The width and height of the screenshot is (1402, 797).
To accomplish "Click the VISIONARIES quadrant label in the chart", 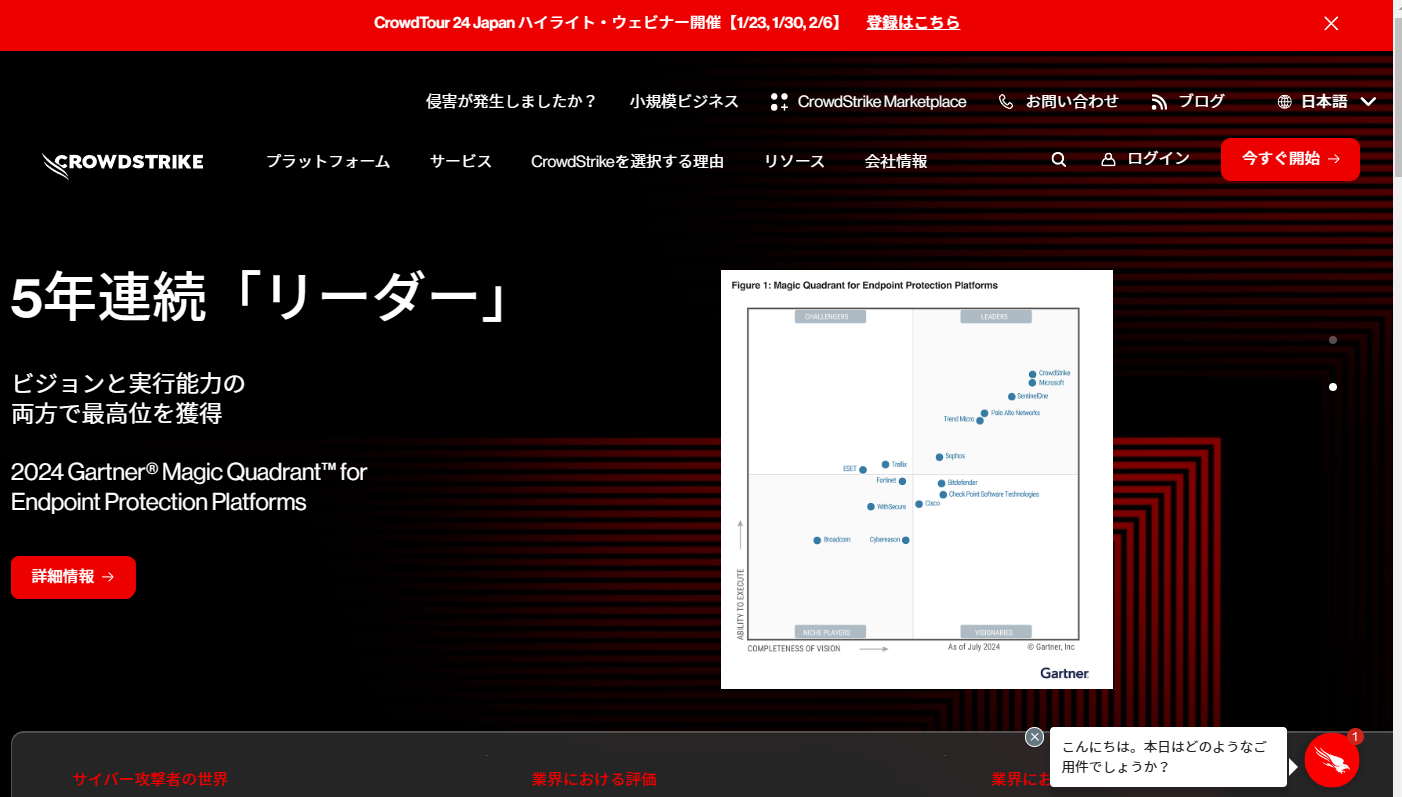I will pos(994,632).
